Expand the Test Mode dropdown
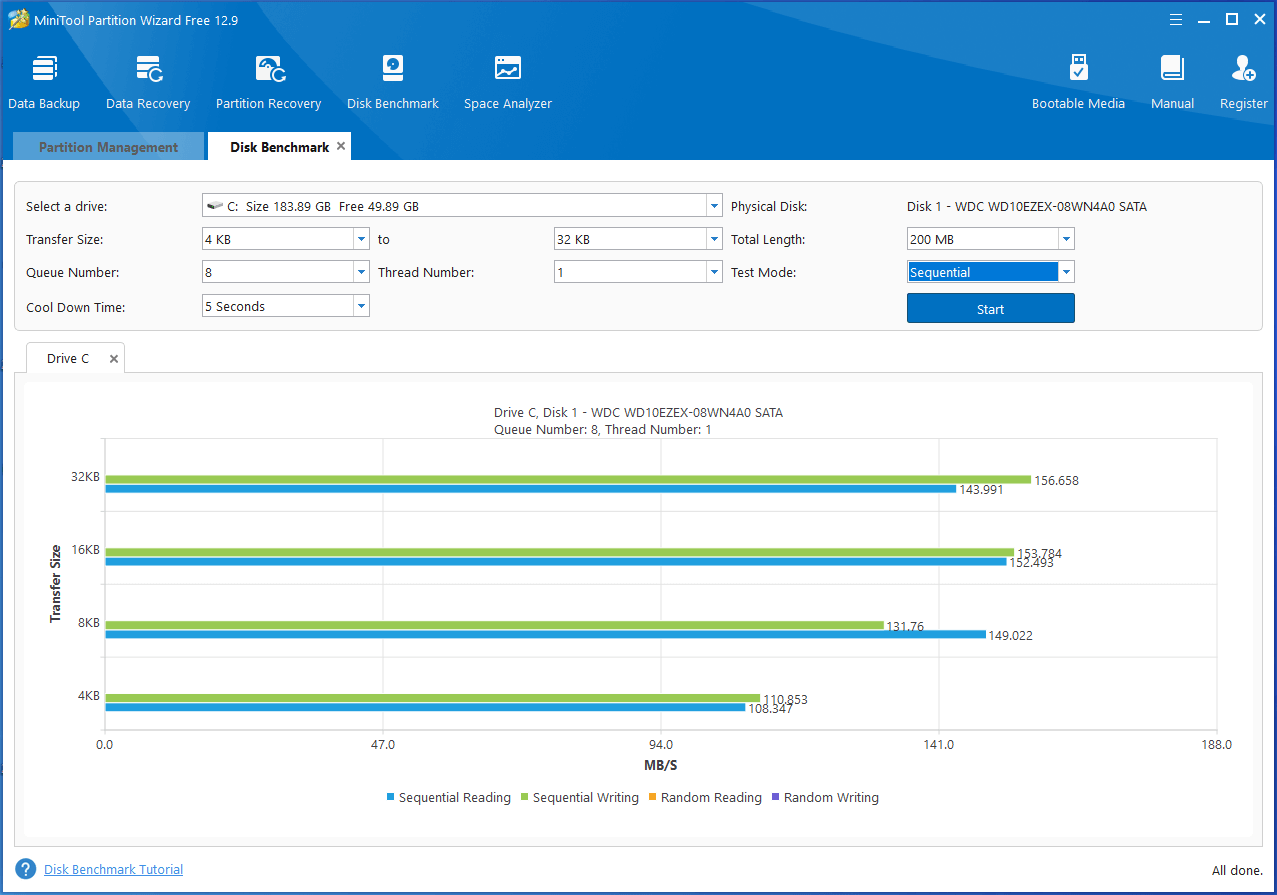The width and height of the screenshot is (1277, 895). click(x=1066, y=273)
